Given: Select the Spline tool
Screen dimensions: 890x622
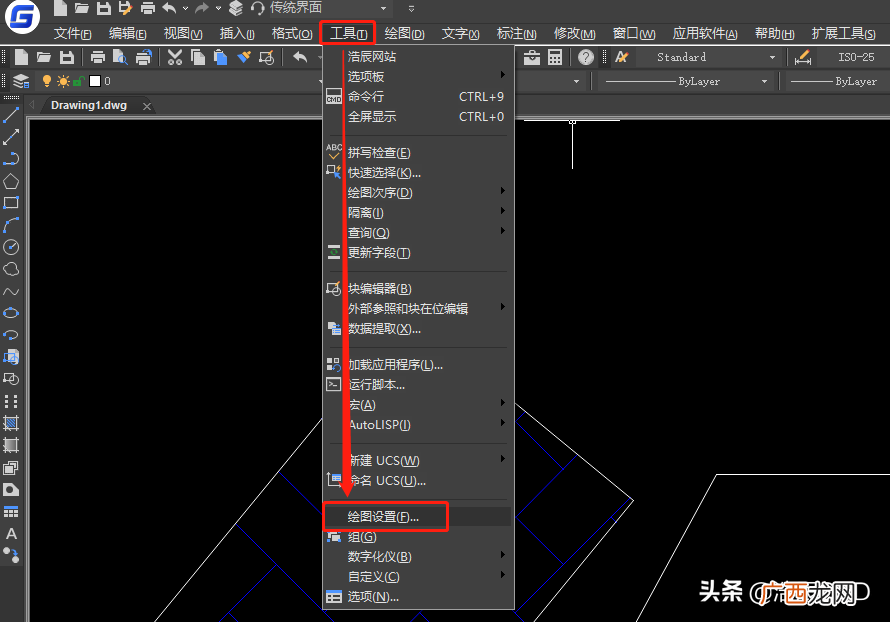Looking at the screenshot, I should click(x=11, y=291).
